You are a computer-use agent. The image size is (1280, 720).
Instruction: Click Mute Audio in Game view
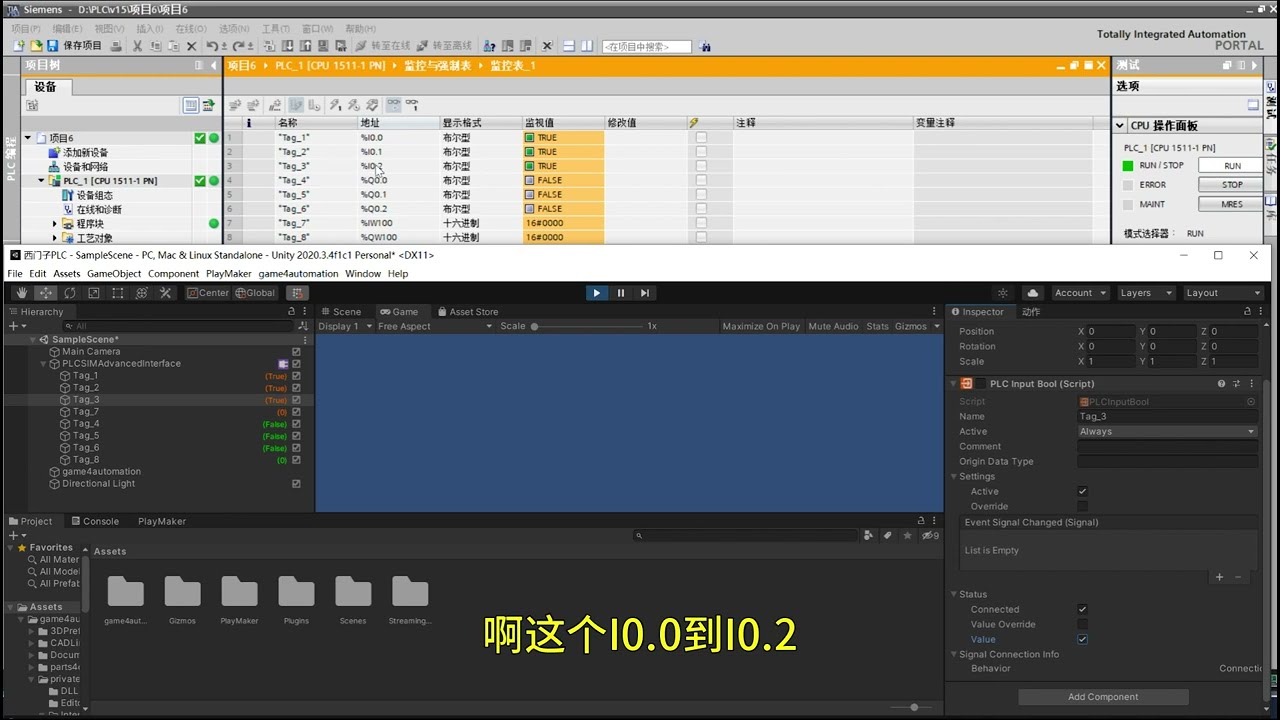[833, 327]
